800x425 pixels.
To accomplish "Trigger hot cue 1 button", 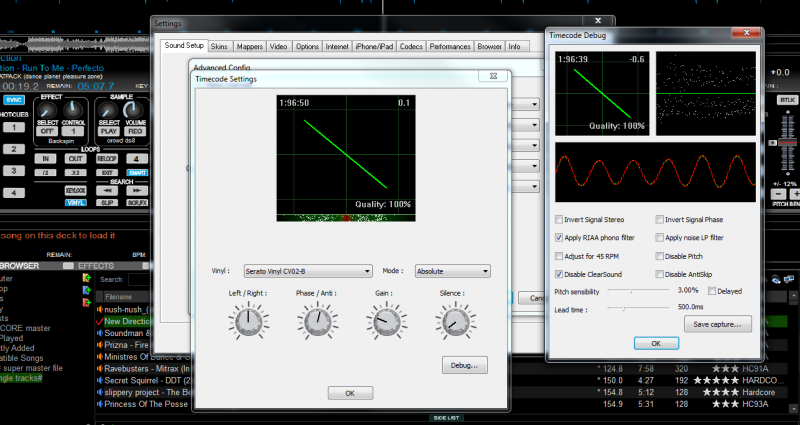I will (x=14, y=127).
